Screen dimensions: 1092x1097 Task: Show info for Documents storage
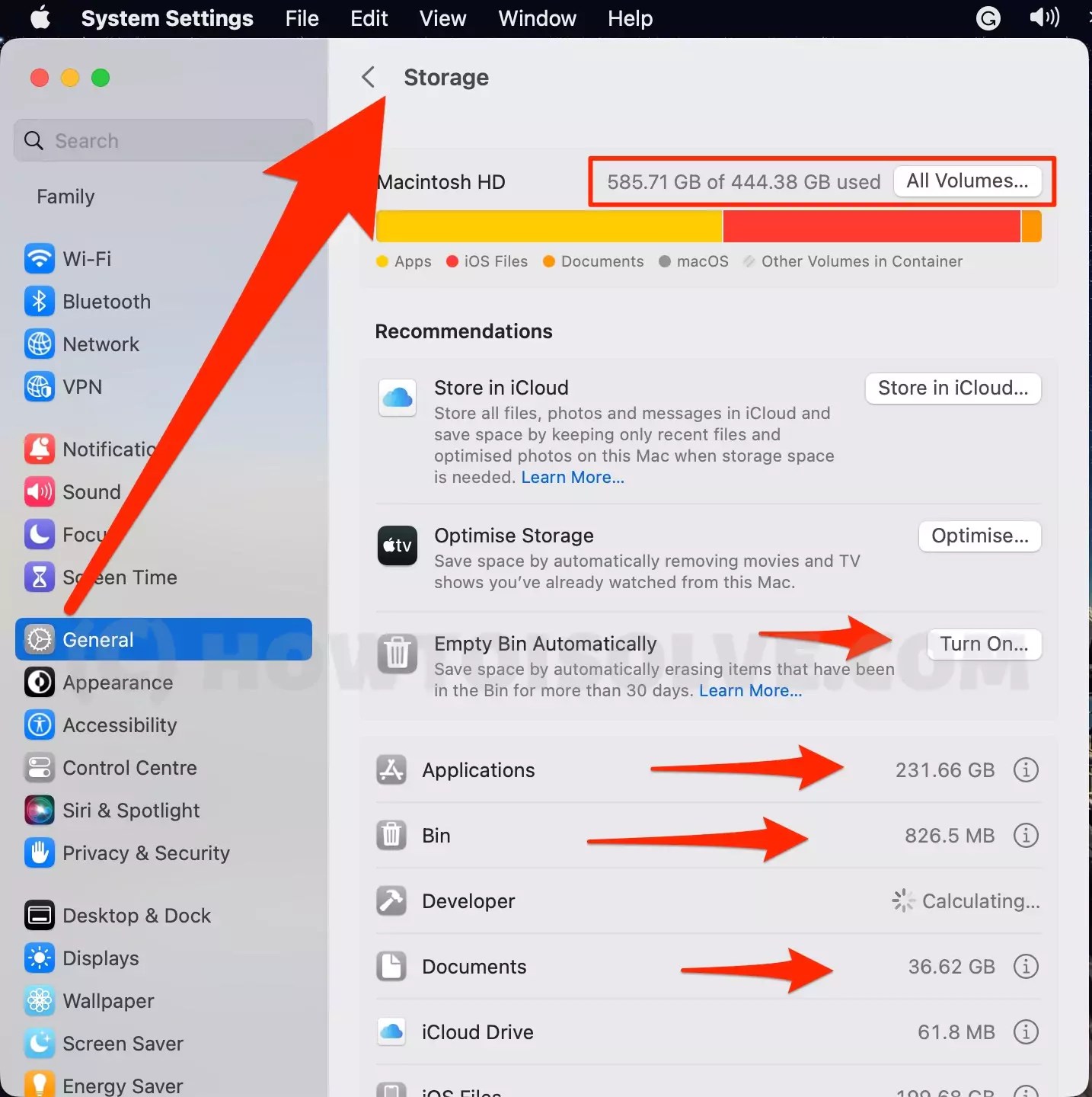pyautogui.click(x=1026, y=967)
